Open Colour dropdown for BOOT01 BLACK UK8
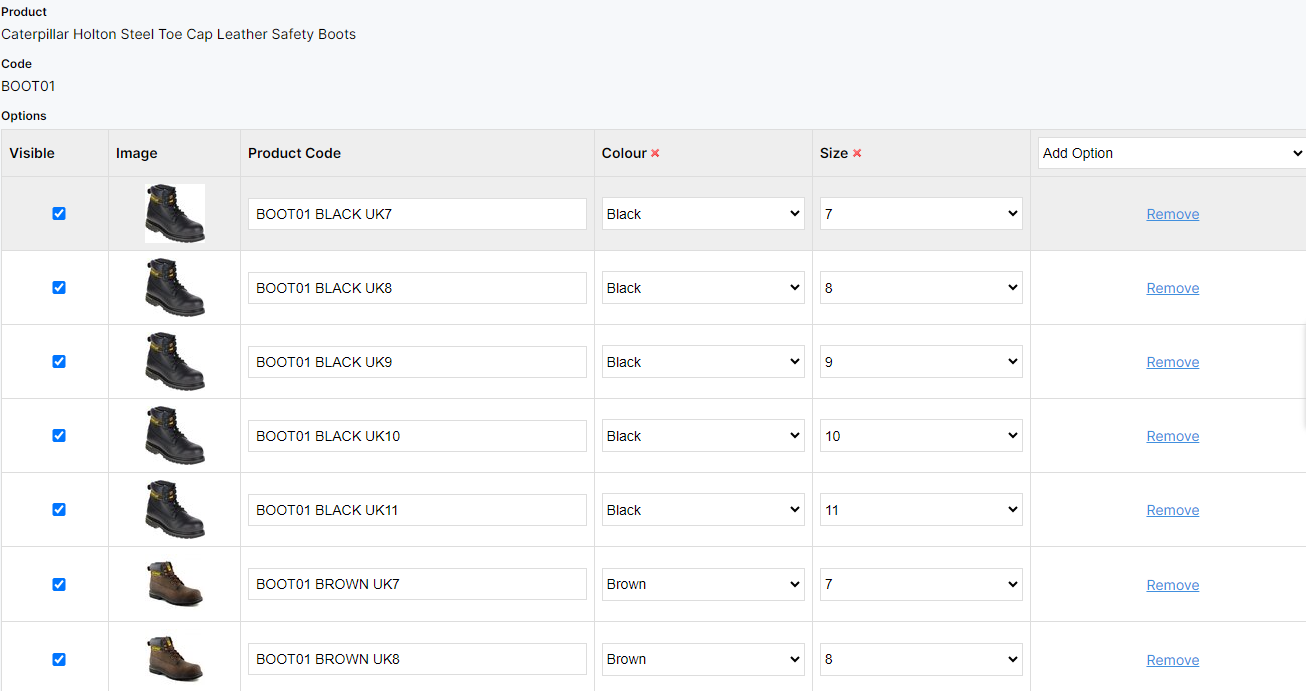This screenshot has height=691, width=1306. pos(703,288)
